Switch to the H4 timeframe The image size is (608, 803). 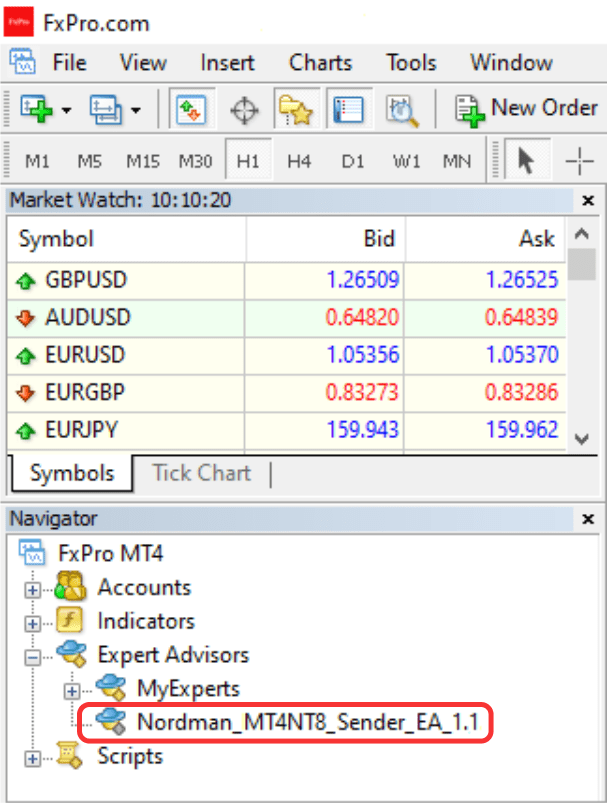[299, 160]
